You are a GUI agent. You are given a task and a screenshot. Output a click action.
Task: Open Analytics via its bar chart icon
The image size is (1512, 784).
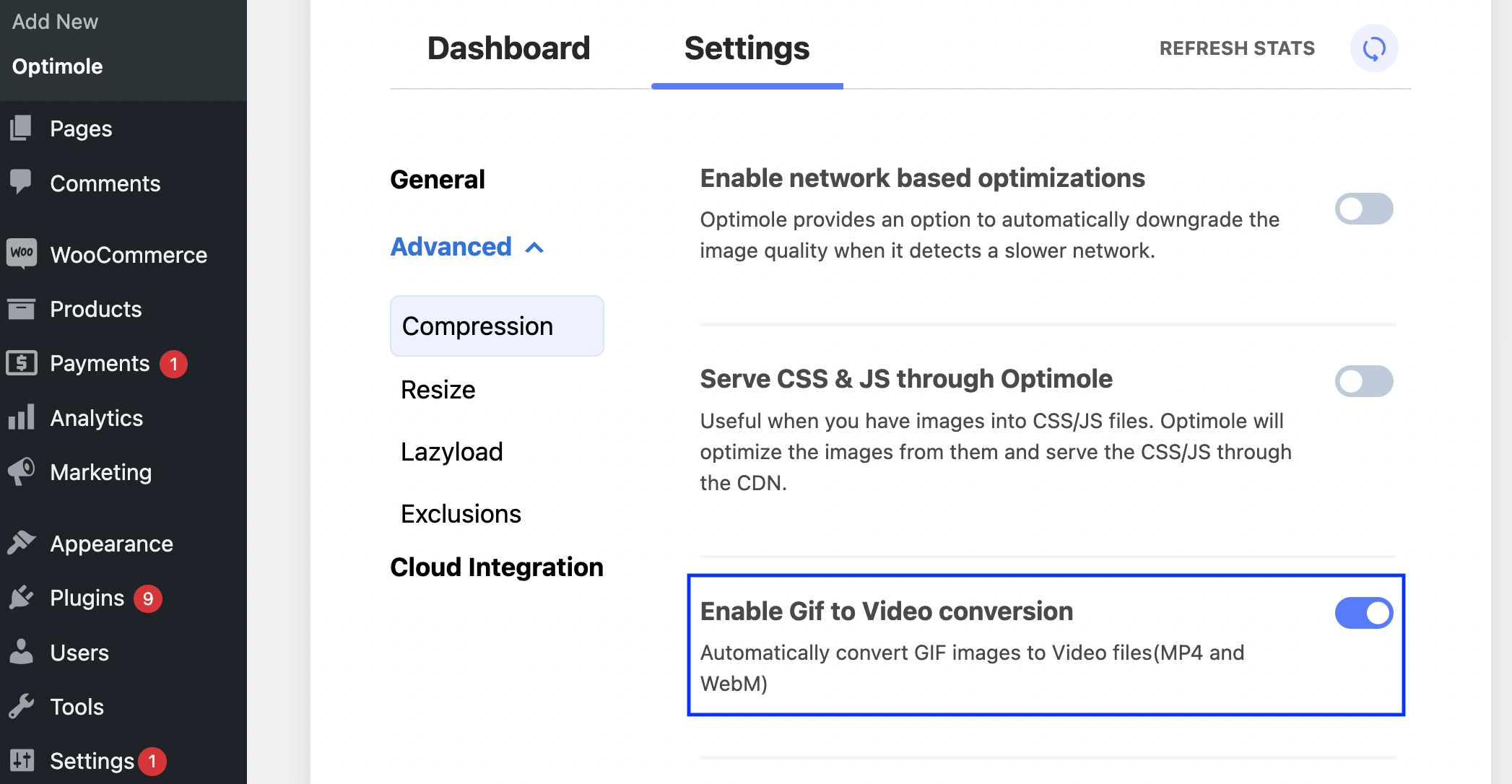tap(22, 417)
